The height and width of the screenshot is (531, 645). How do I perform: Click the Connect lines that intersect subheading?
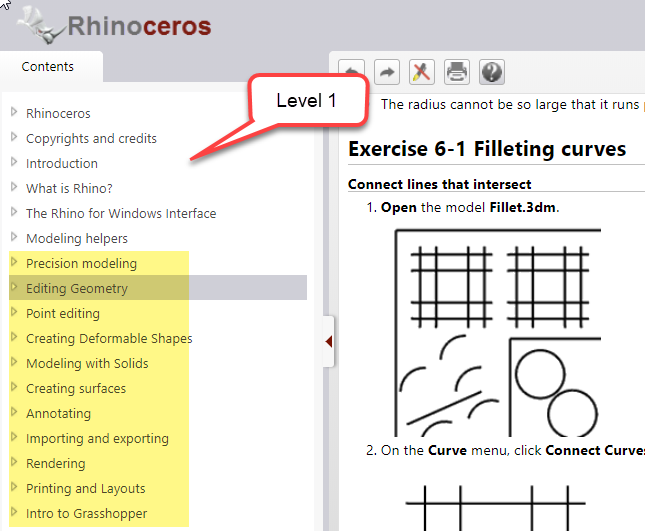point(440,184)
